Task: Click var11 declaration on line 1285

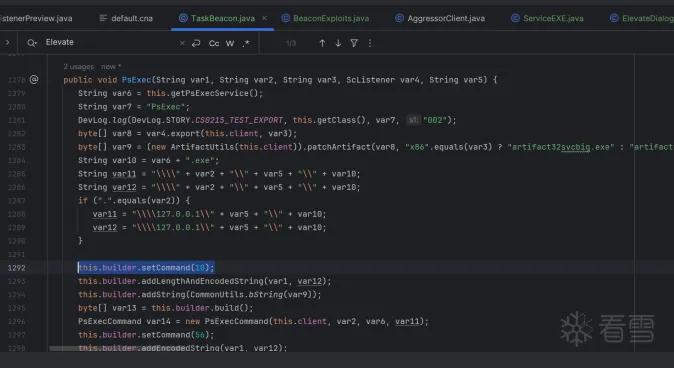Action: click(x=124, y=174)
